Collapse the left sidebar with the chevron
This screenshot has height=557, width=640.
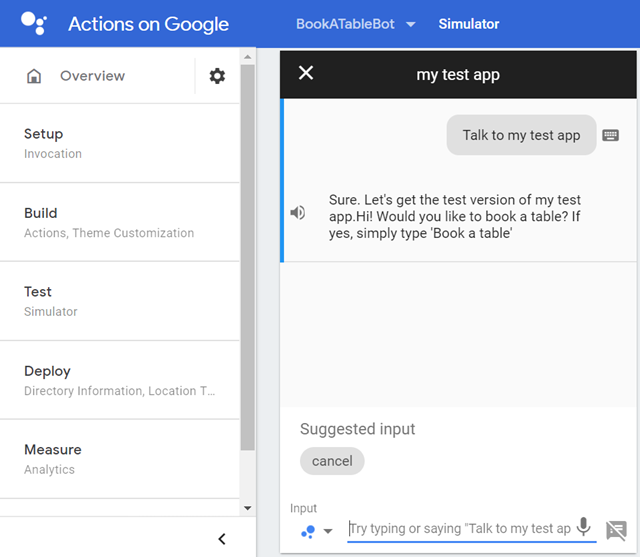[221, 539]
